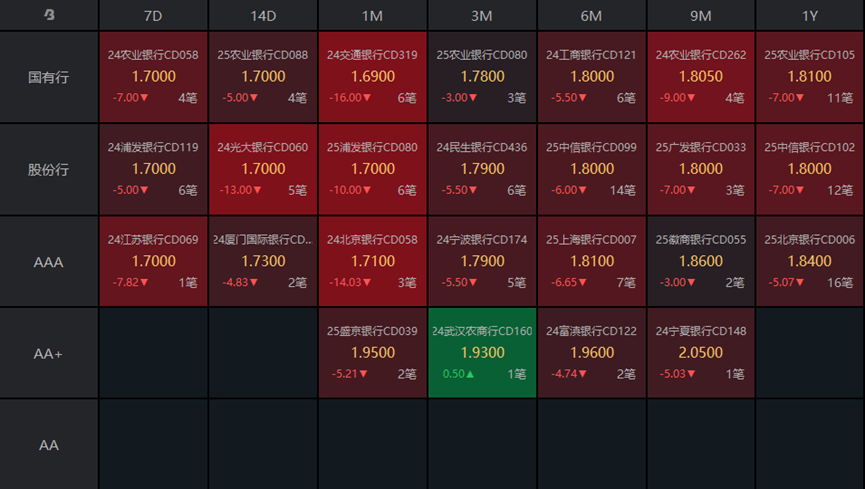The width and height of the screenshot is (865, 489).
Task: Click the 2.0500 yield value
Action: tap(701, 353)
